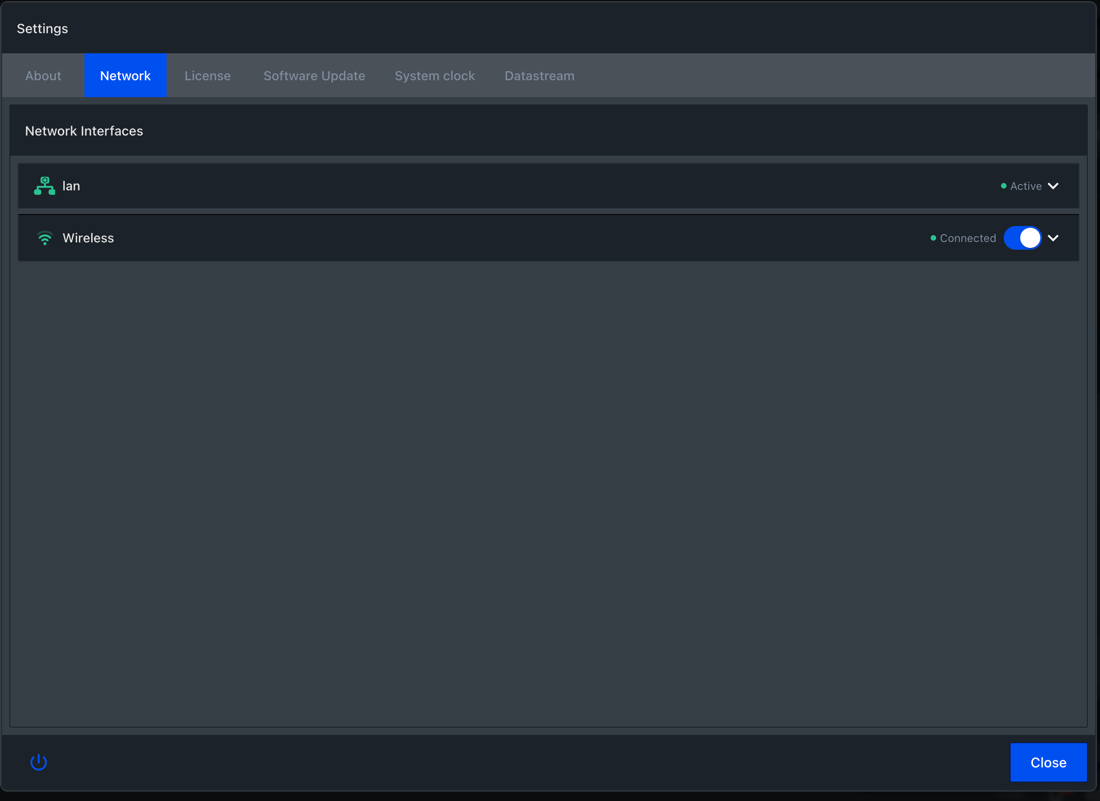Click the lan wired network icon
1100x801 pixels.
pos(44,186)
